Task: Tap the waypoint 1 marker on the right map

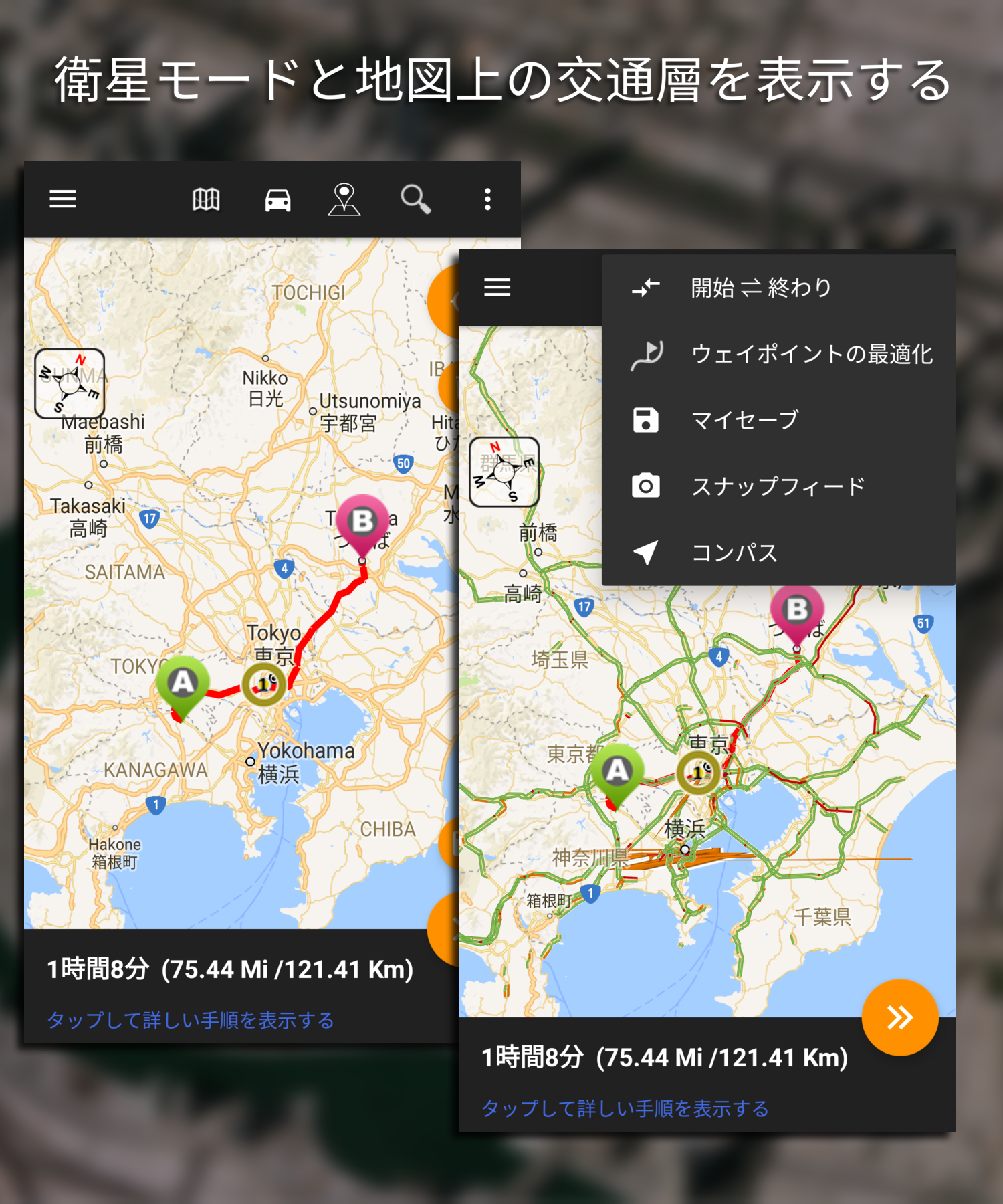Action: 698,773
